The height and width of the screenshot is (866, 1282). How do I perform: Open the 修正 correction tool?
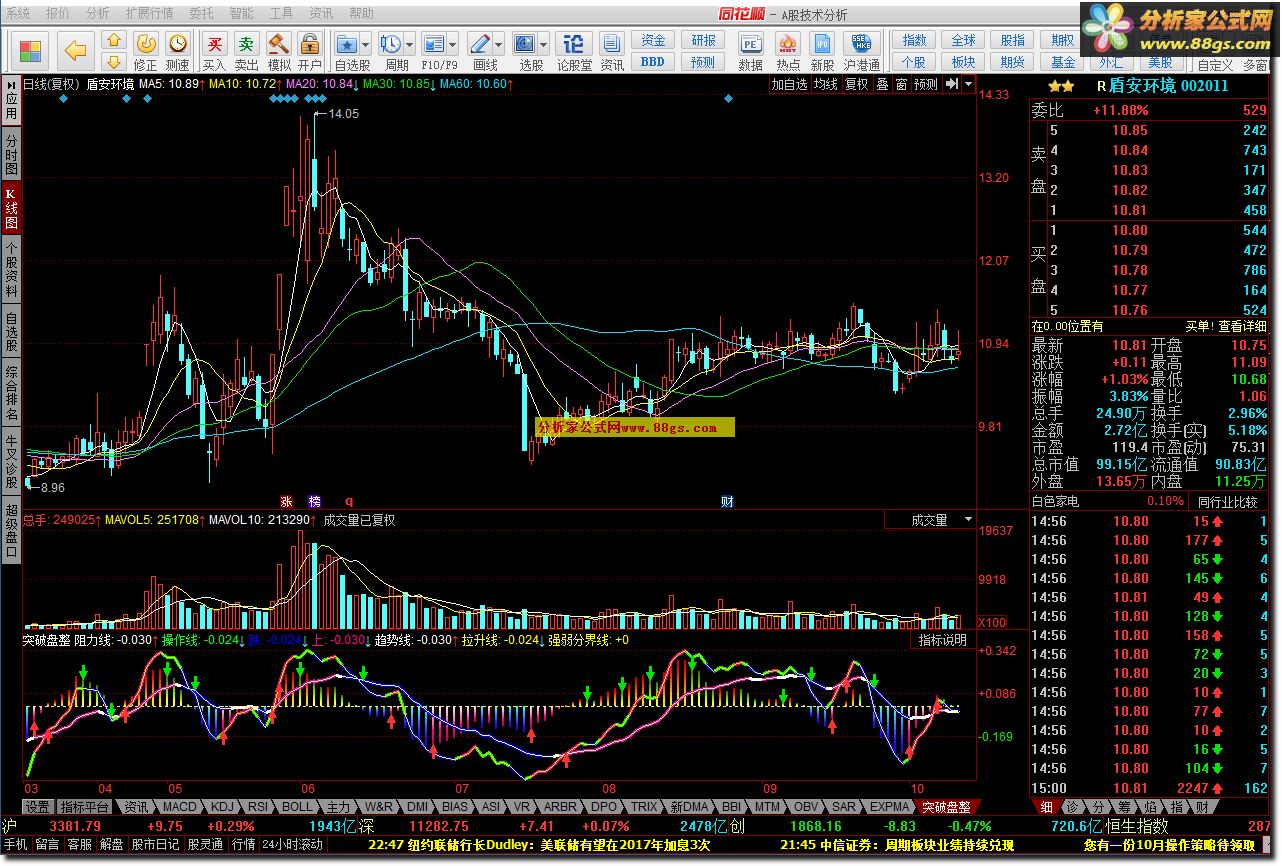pos(146,51)
